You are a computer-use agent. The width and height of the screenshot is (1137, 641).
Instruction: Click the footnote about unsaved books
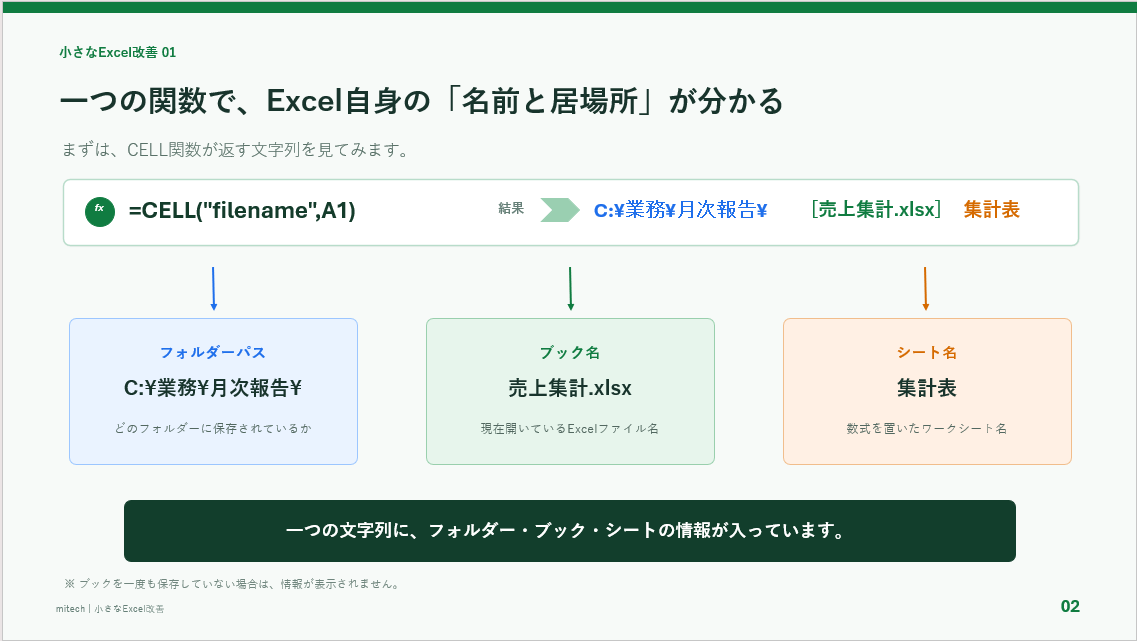(233, 584)
